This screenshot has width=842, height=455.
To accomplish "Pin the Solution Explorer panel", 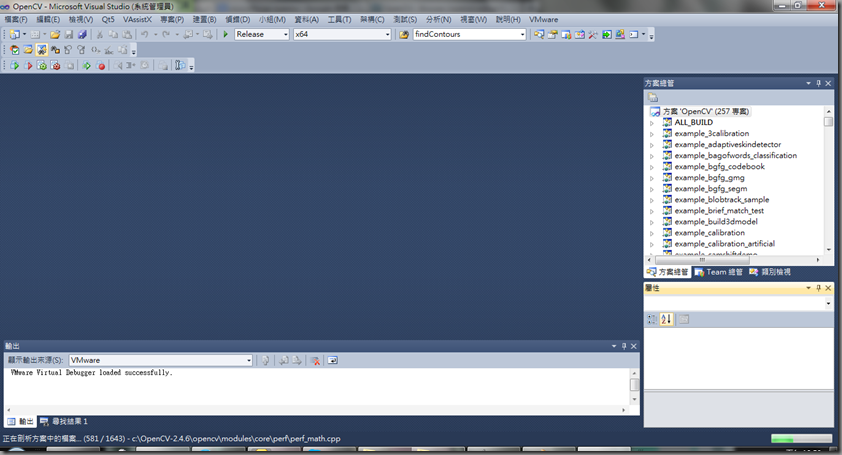I will (x=818, y=83).
